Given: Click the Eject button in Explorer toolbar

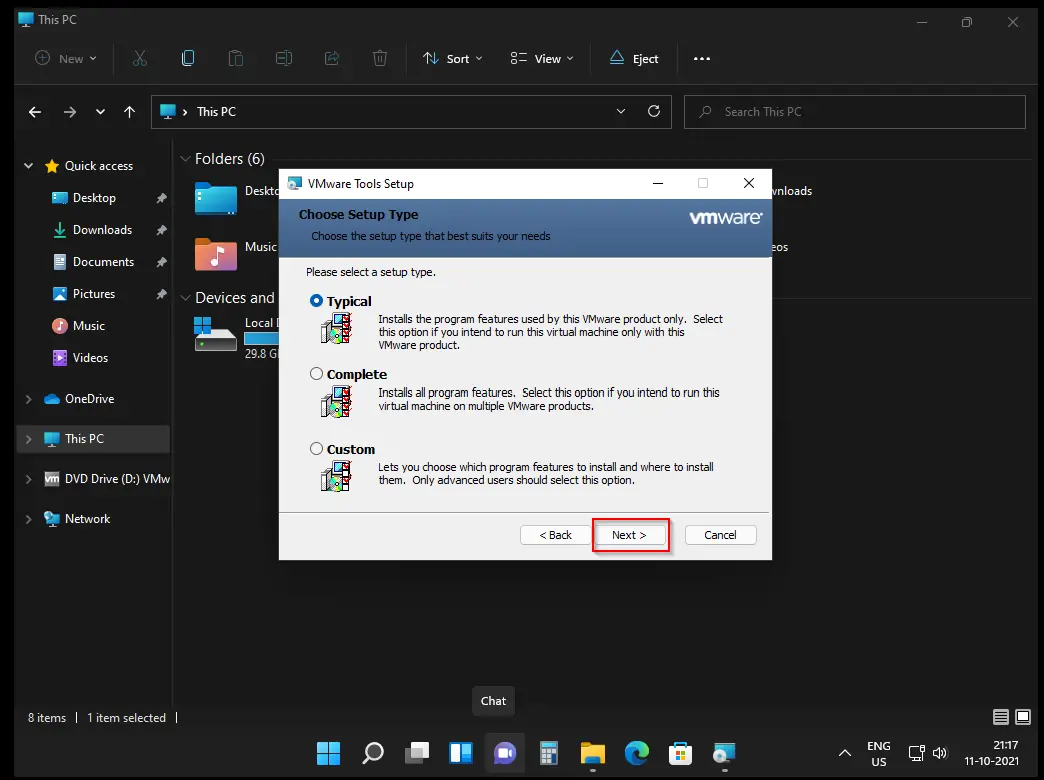Looking at the screenshot, I should pos(634,59).
